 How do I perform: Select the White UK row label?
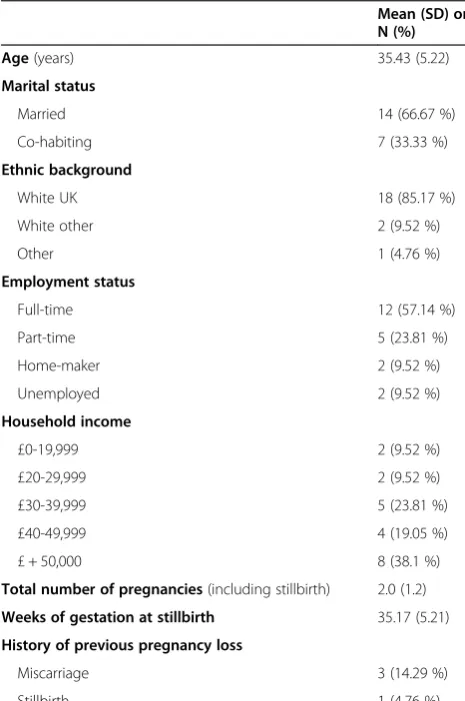47,198
